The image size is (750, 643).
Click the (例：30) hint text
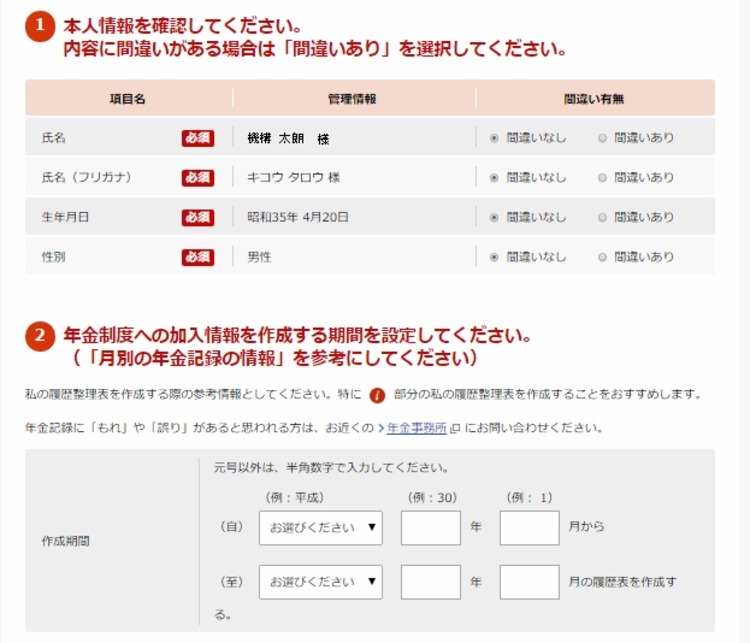[x=432, y=498]
